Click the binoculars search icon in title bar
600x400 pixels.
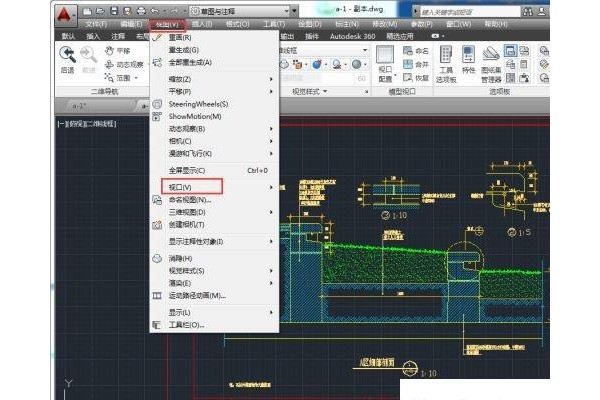pos(528,11)
